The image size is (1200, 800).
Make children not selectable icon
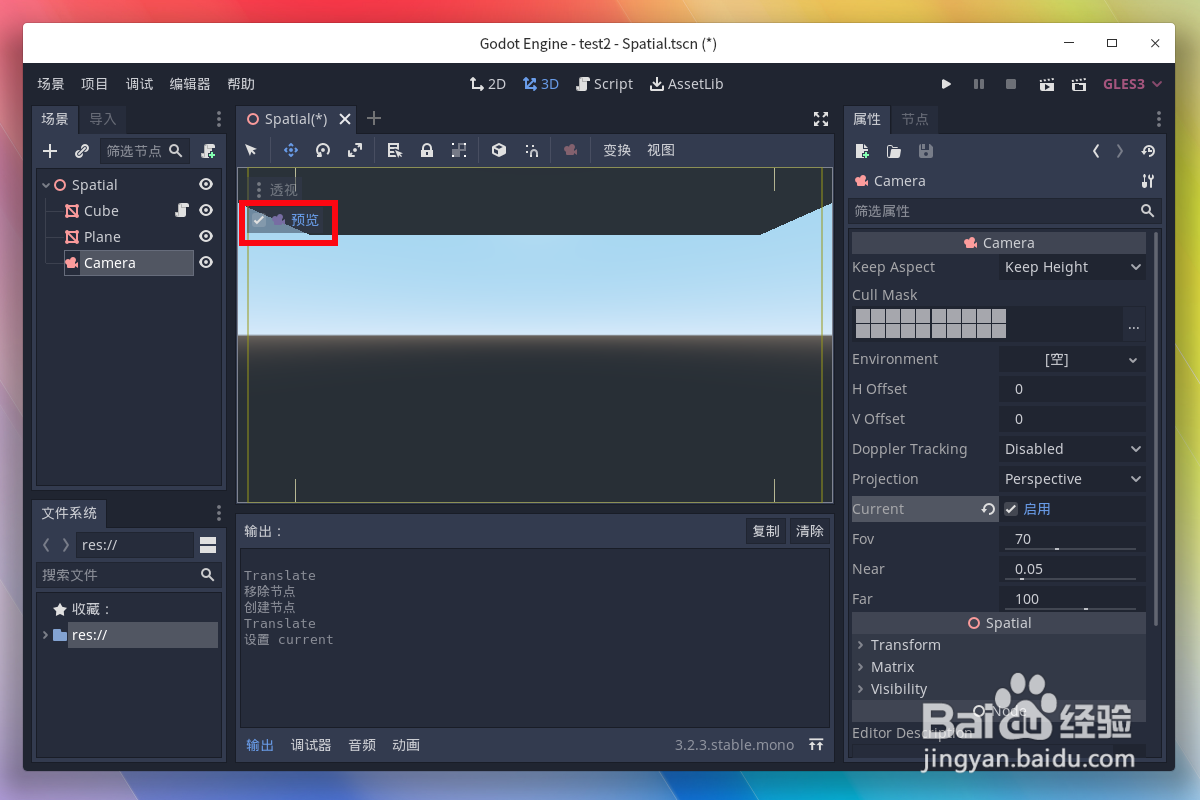tap(459, 150)
